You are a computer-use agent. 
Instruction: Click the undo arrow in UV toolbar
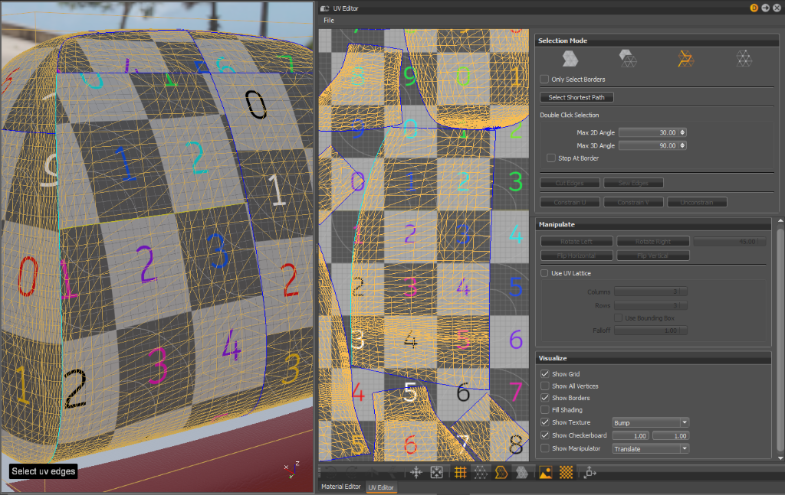click(330, 472)
